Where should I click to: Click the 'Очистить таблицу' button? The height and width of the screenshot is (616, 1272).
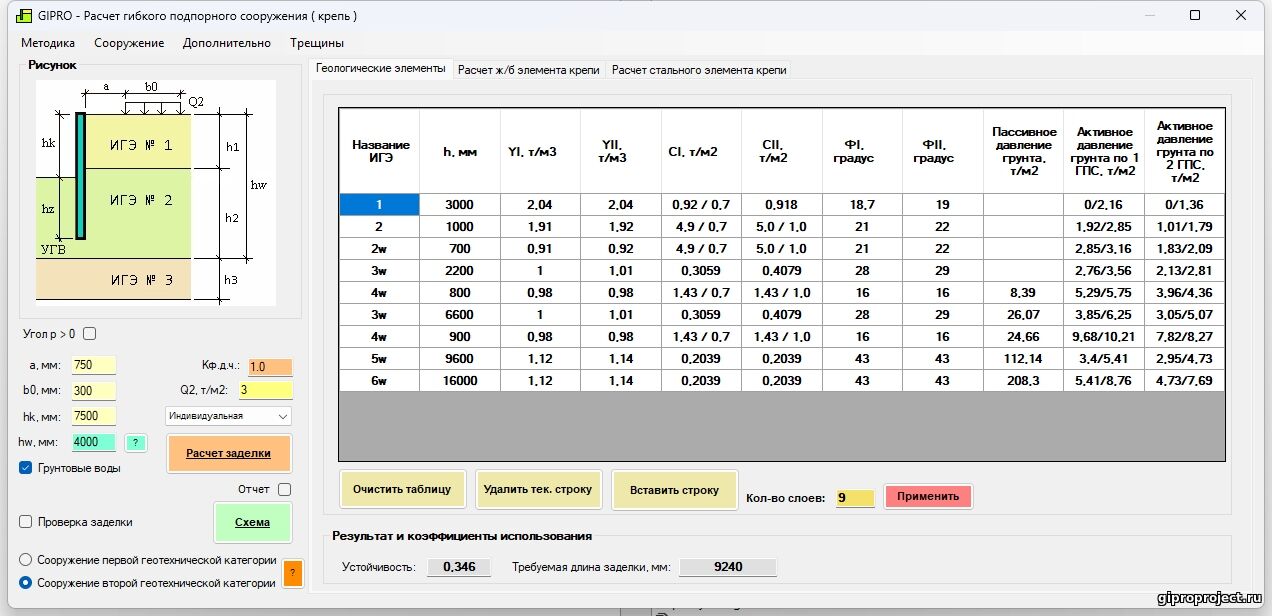coord(402,490)
